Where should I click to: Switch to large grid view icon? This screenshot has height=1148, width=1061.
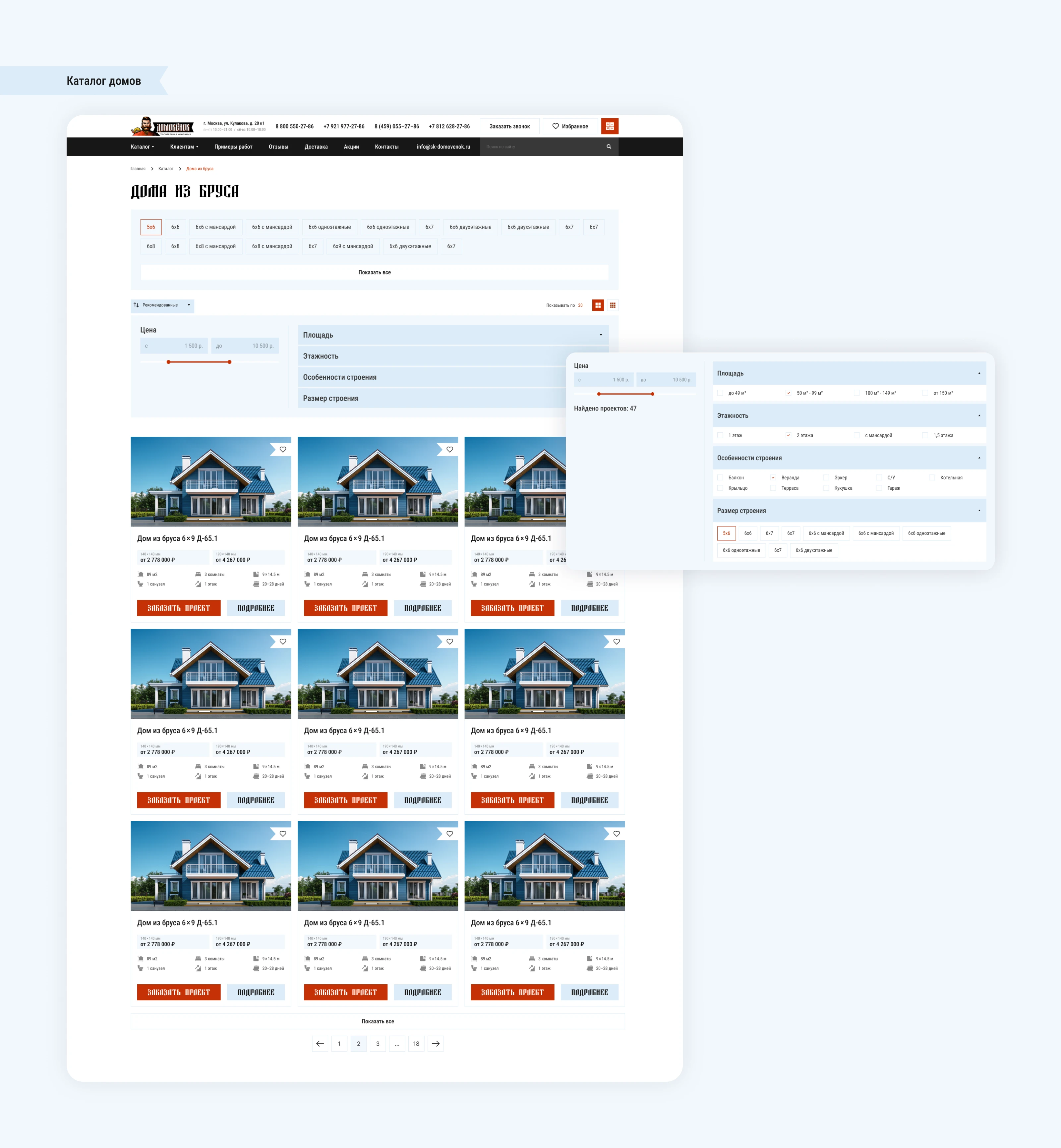point(598,305)
